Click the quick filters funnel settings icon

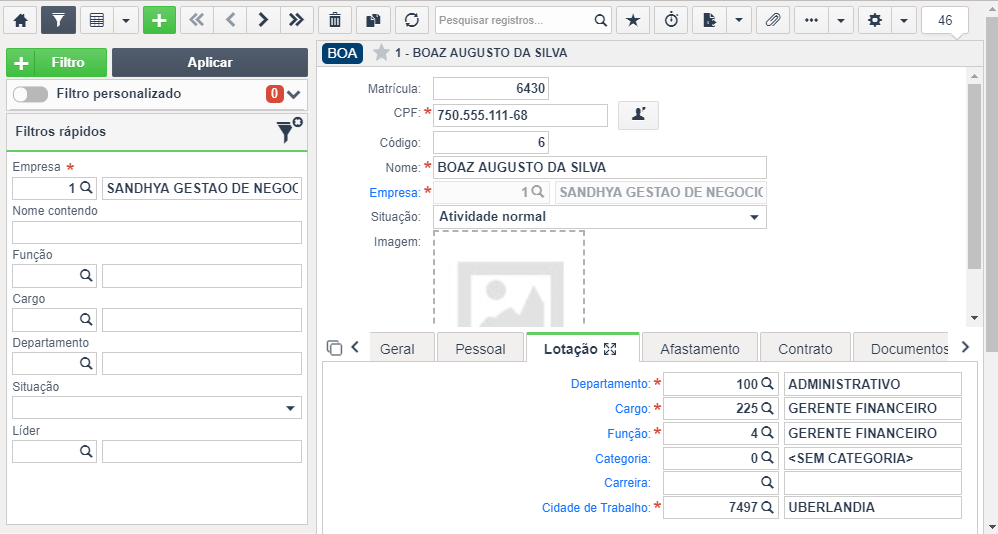pyautogui.click(x=289, y=130)
